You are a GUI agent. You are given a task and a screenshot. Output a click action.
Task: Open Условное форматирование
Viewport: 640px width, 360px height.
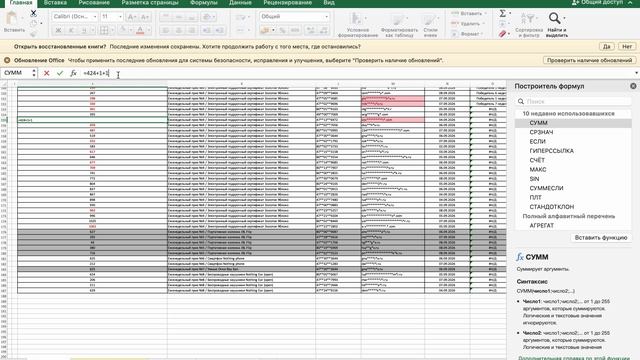(358, 25)
